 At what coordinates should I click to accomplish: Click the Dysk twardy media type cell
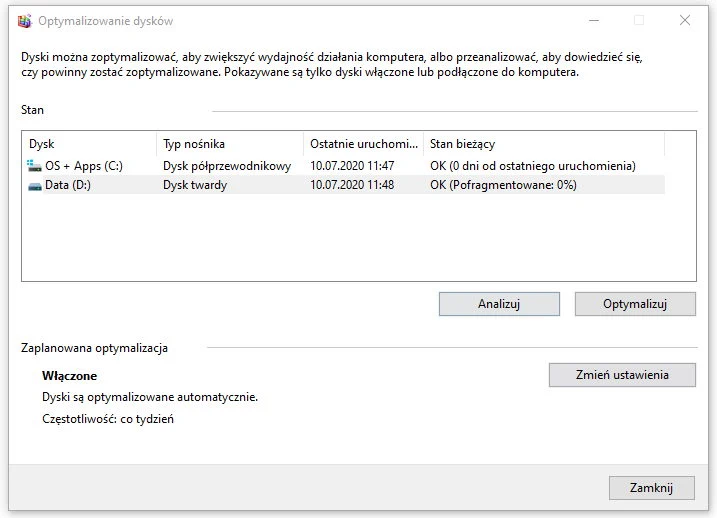click(x=195, y=185)
